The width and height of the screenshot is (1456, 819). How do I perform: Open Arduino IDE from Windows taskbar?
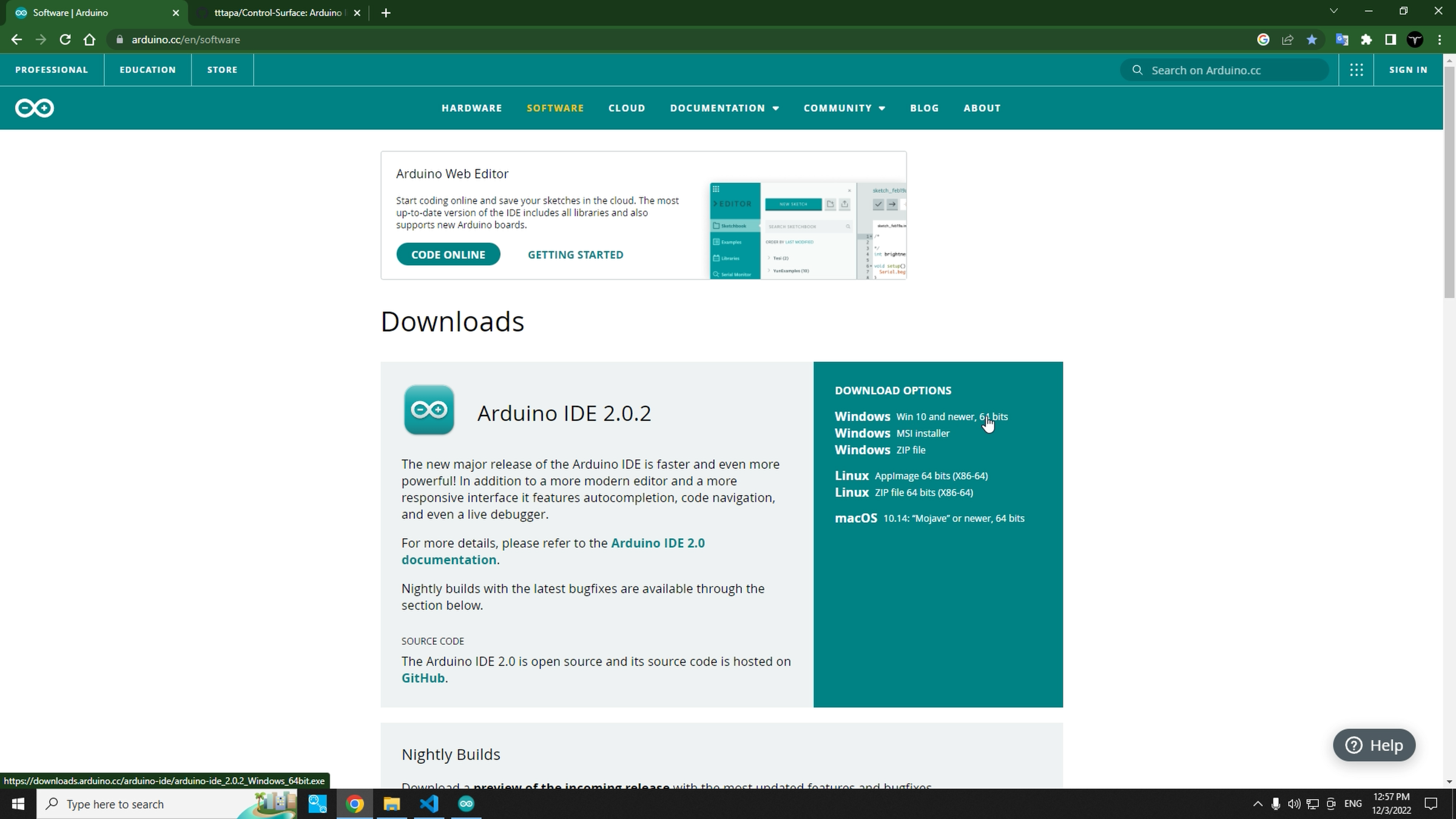point(466,804)
